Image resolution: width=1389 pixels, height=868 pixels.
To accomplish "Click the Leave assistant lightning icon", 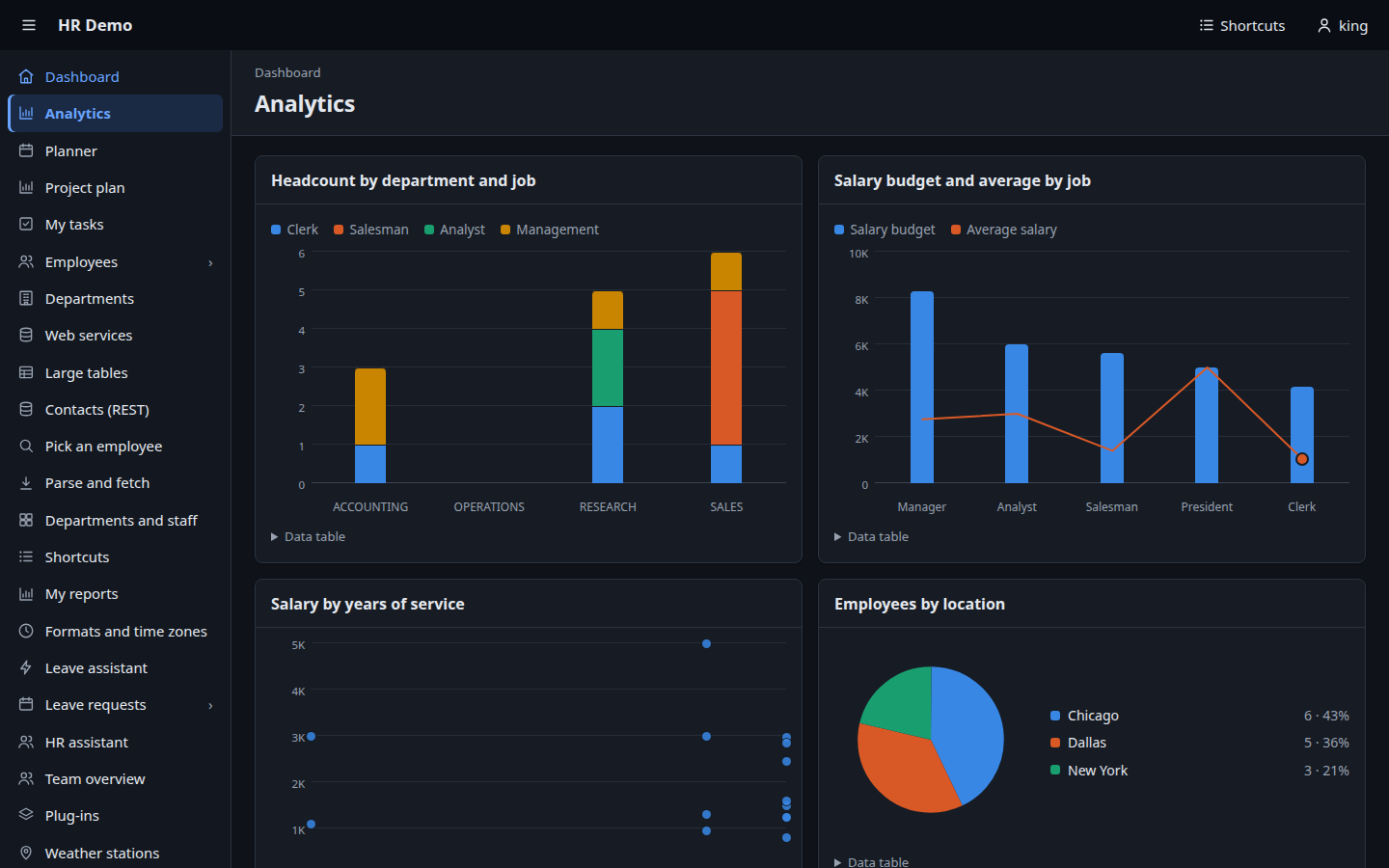I will pos(26,667).
